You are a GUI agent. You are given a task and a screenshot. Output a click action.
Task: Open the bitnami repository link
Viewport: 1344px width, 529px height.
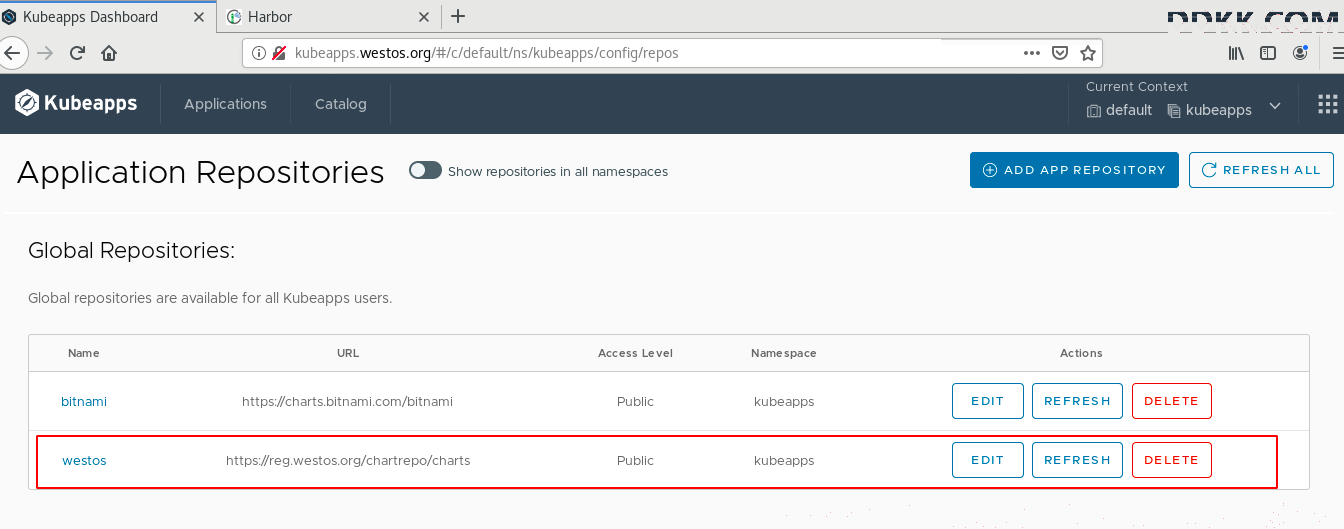click(x=84, y=401)
